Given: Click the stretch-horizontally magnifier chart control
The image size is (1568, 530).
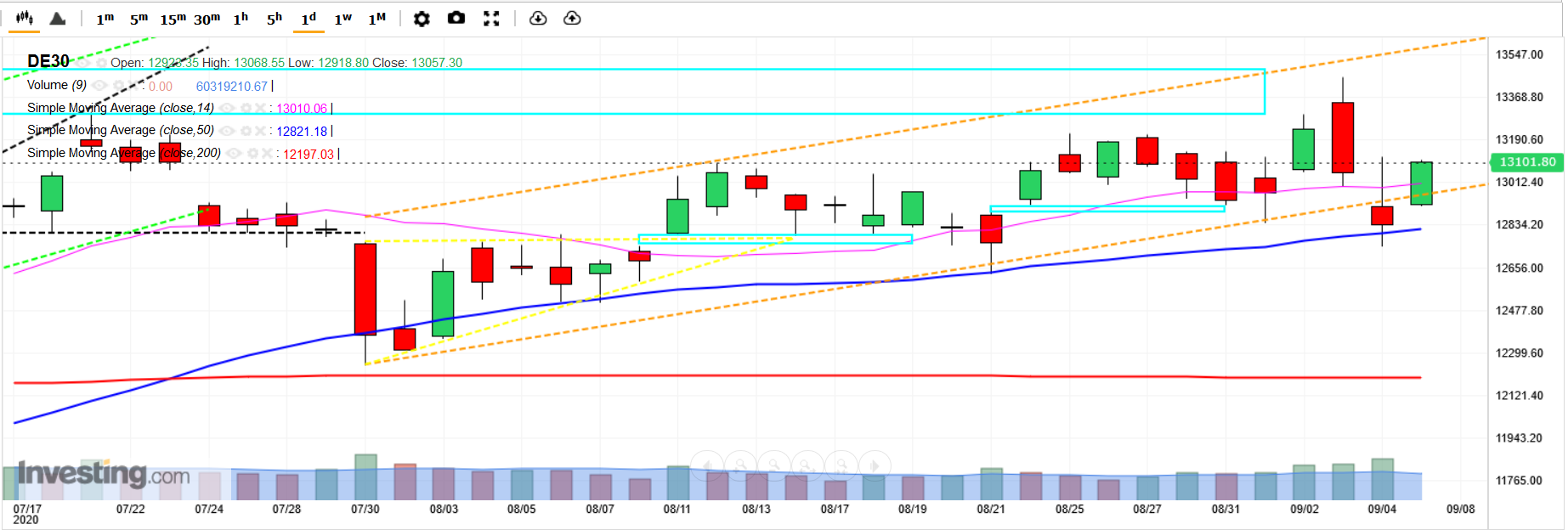Looking at the screenshot, I should coord(807,465).
